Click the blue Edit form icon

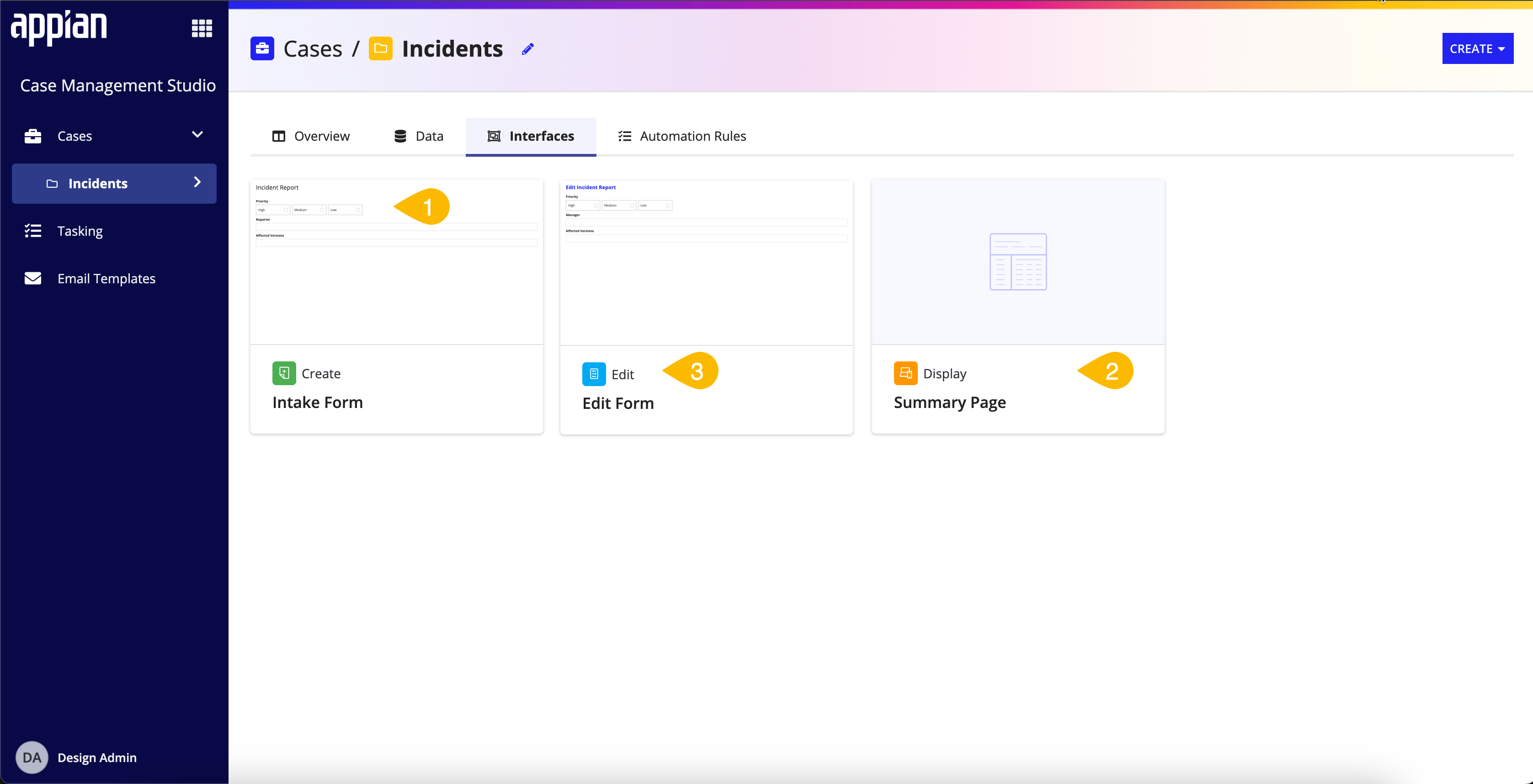[x=594, y=374]
